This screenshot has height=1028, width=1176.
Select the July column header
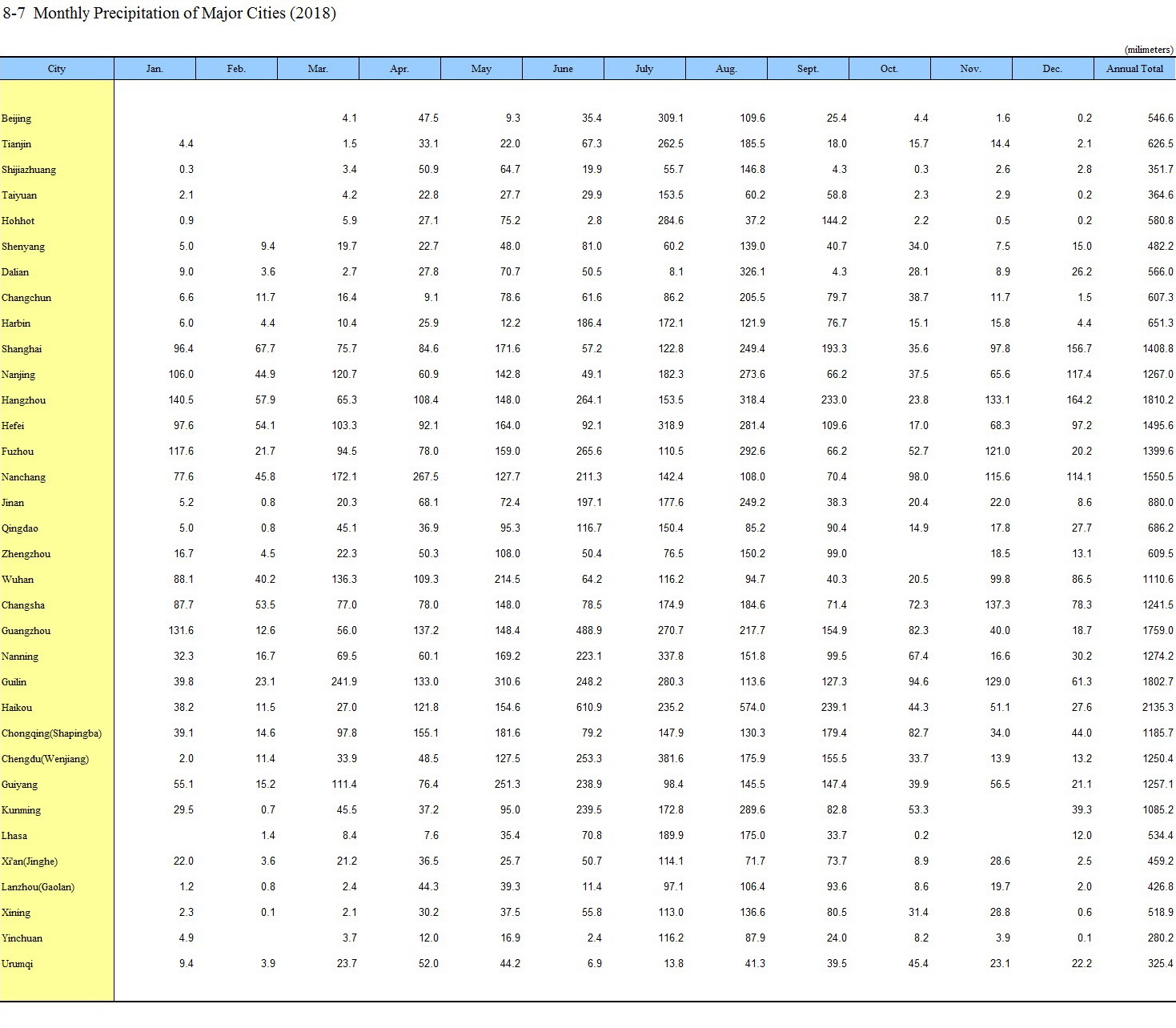click(644, 69)
